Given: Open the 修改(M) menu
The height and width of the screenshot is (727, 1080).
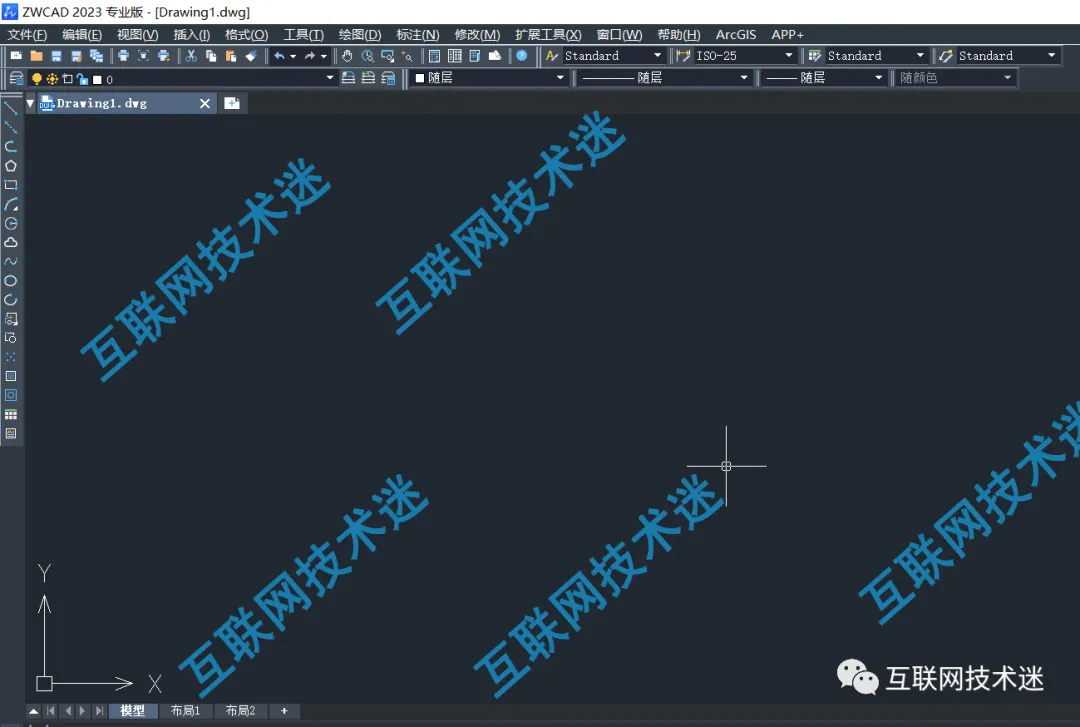Looking at the screenshot, I should (x=477, y=34).
